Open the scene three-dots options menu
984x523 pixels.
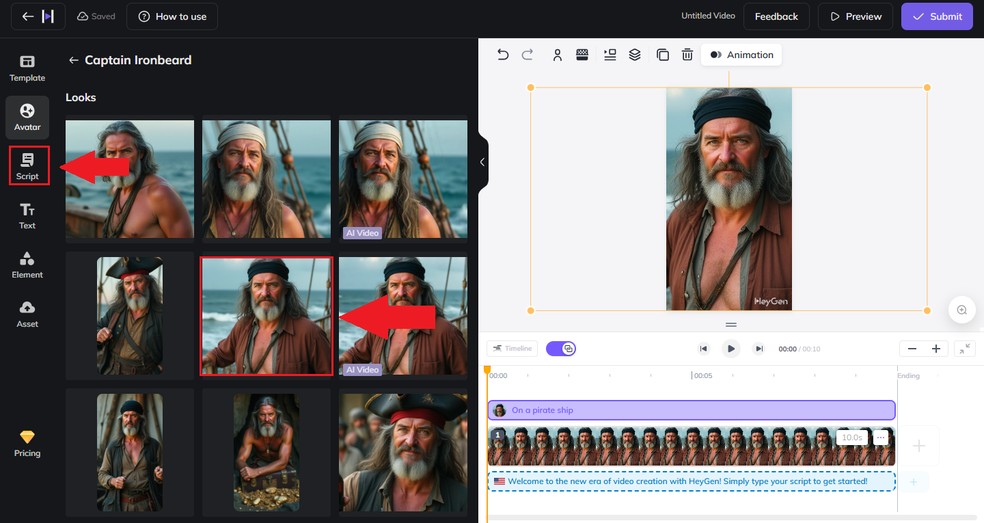tap(880, 438)
